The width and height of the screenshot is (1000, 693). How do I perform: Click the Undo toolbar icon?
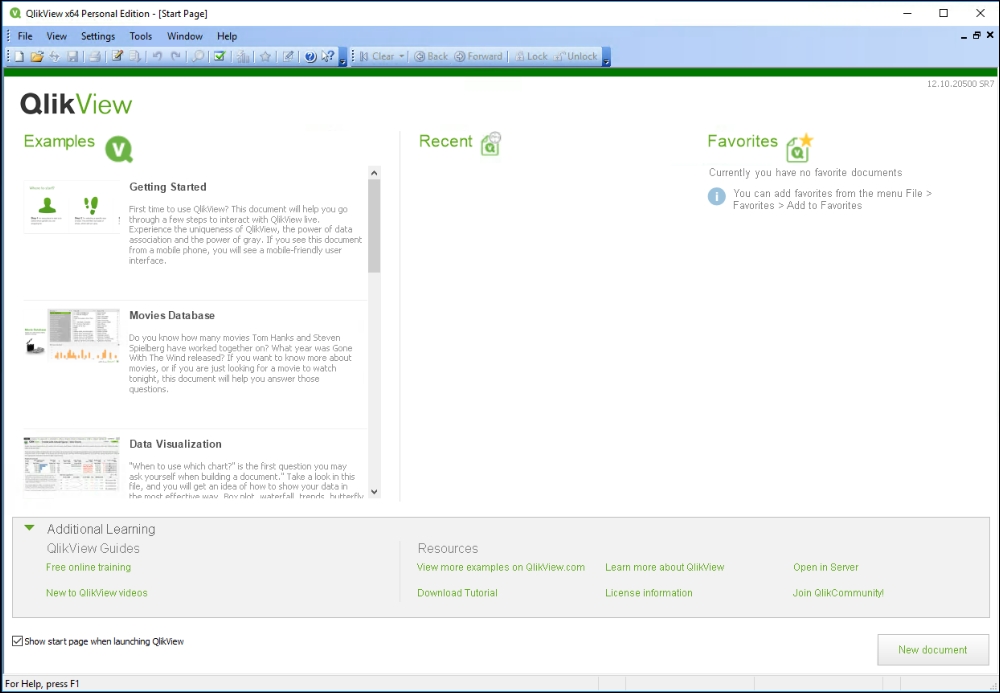157,57
